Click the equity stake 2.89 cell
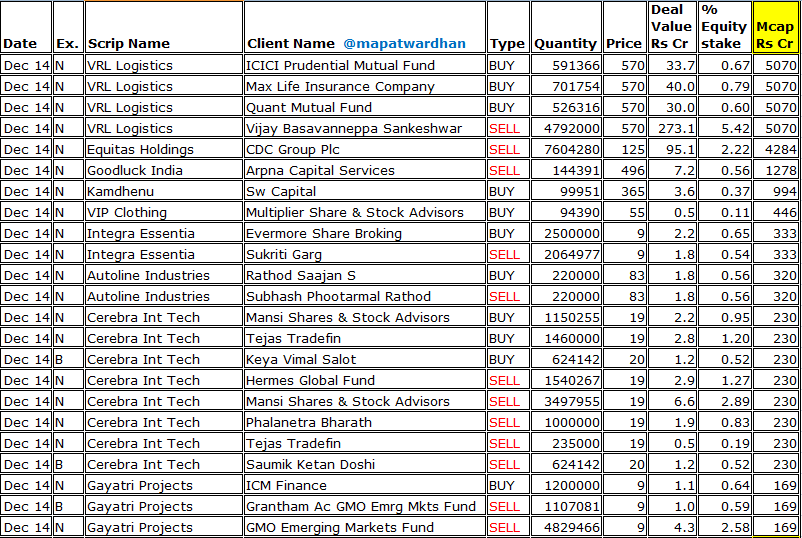 pos(725,401)
